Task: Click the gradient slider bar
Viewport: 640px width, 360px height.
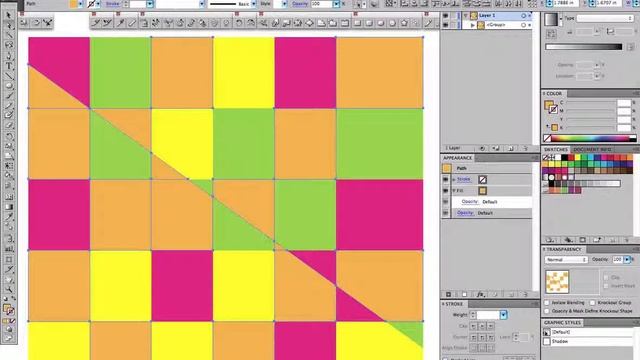Action: coord(584,47)
